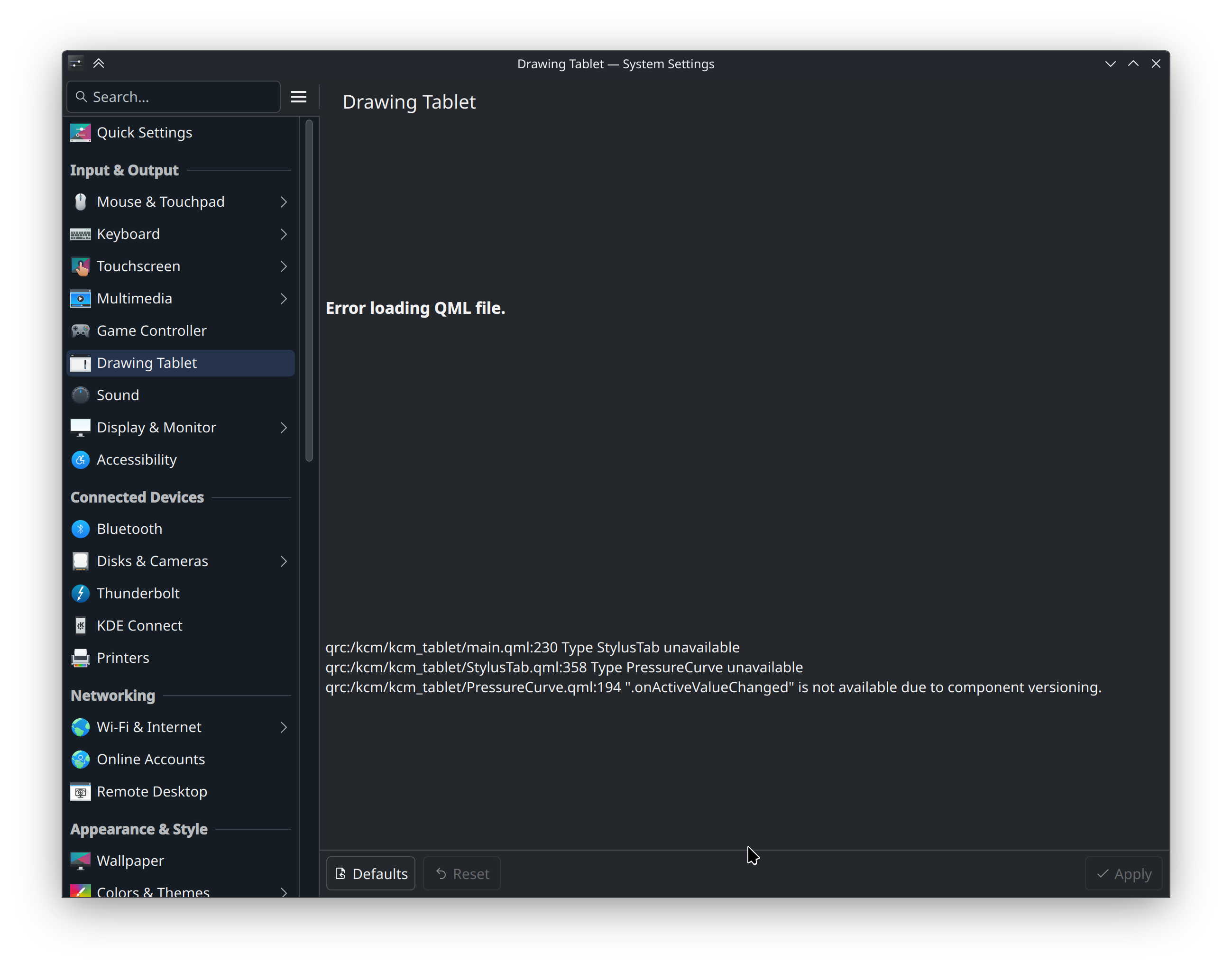The image size is (1232, 971).
Task: Select the Mouse & Touchpad icon
Action: coord(80,202)
